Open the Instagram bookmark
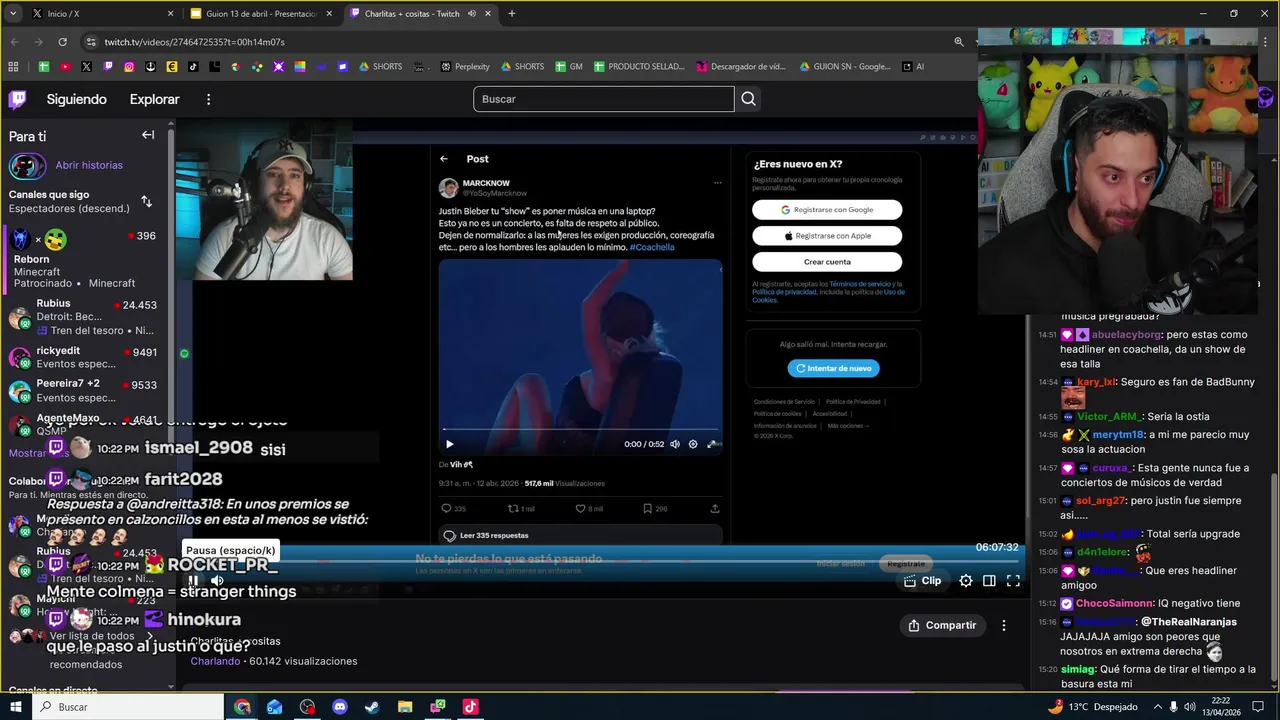The height and width of the screenshot is (720, 1280). (x=129, y=67)
